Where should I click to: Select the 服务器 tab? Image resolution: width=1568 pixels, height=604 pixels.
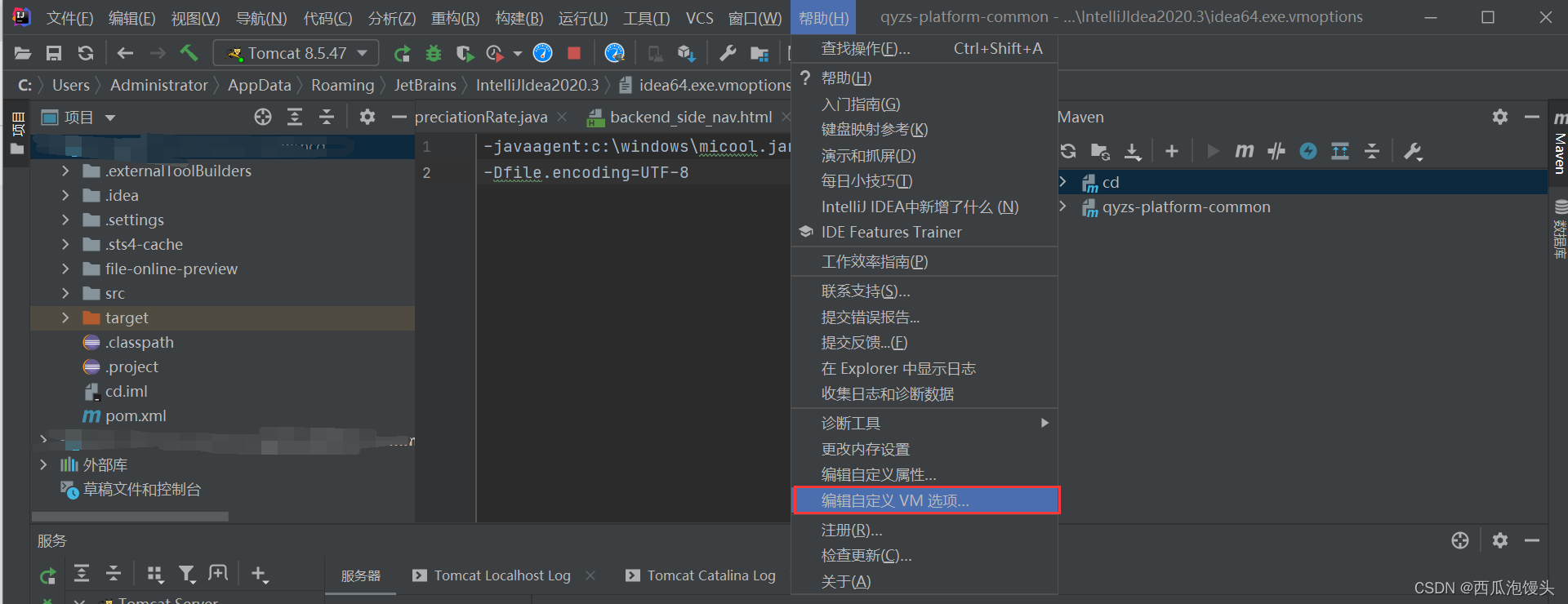click(360, 575)
